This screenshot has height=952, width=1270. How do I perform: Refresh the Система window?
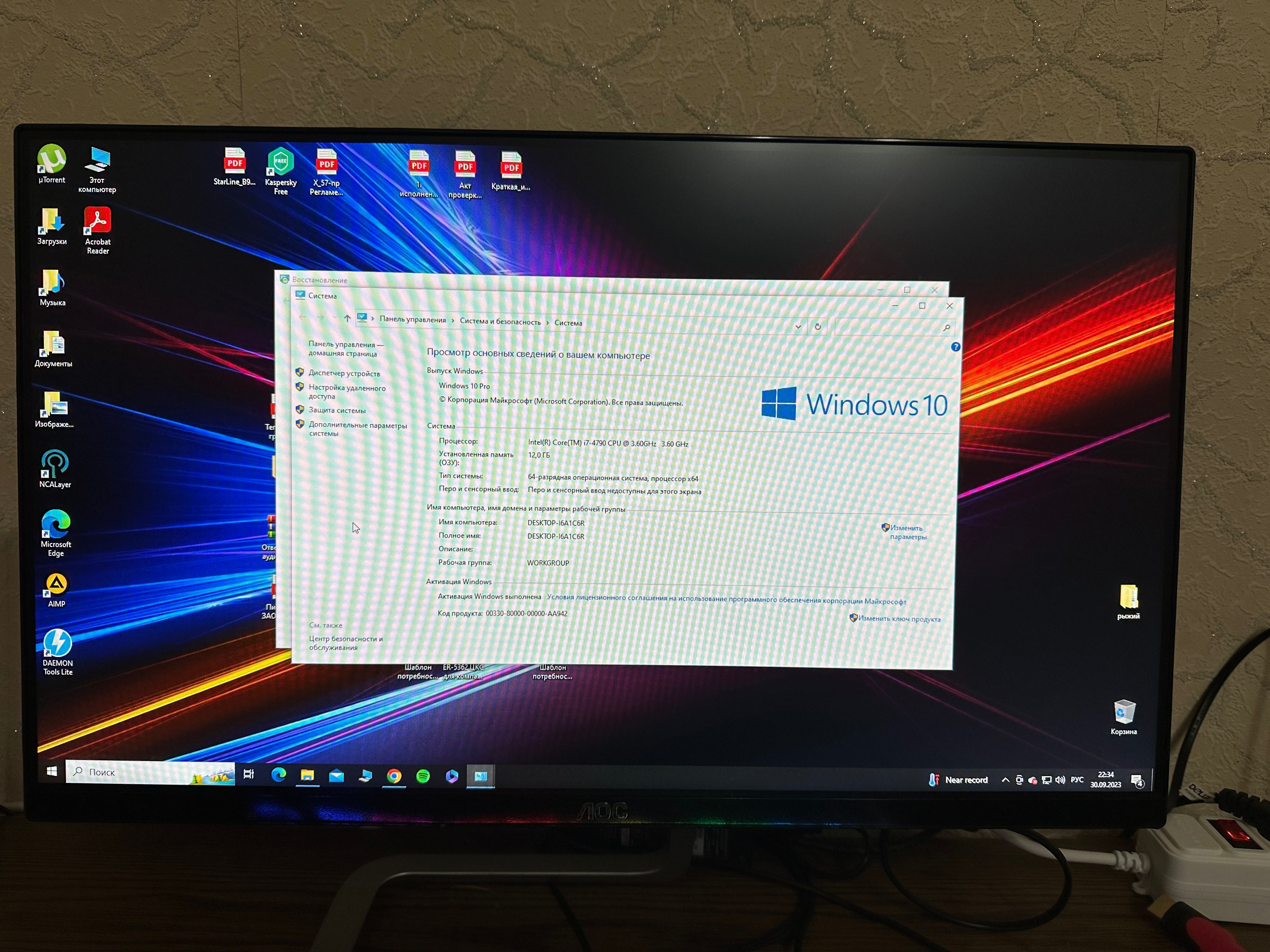[x=818, y=327]
